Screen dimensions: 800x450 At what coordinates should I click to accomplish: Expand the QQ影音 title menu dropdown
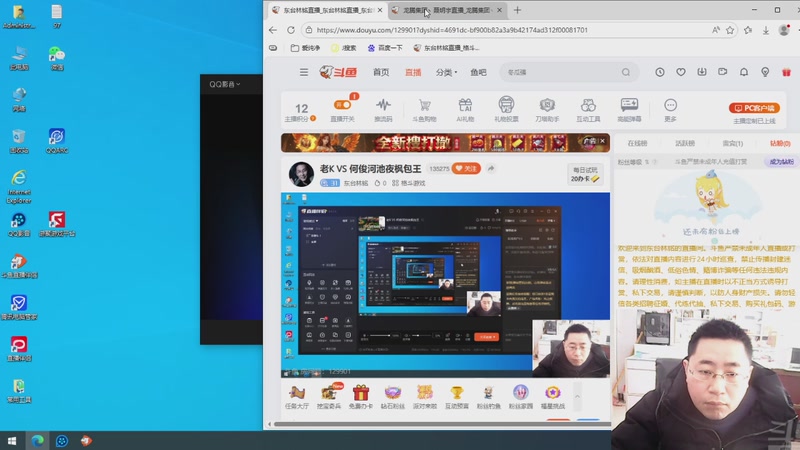pyautogui.click(x=224, y=84)
